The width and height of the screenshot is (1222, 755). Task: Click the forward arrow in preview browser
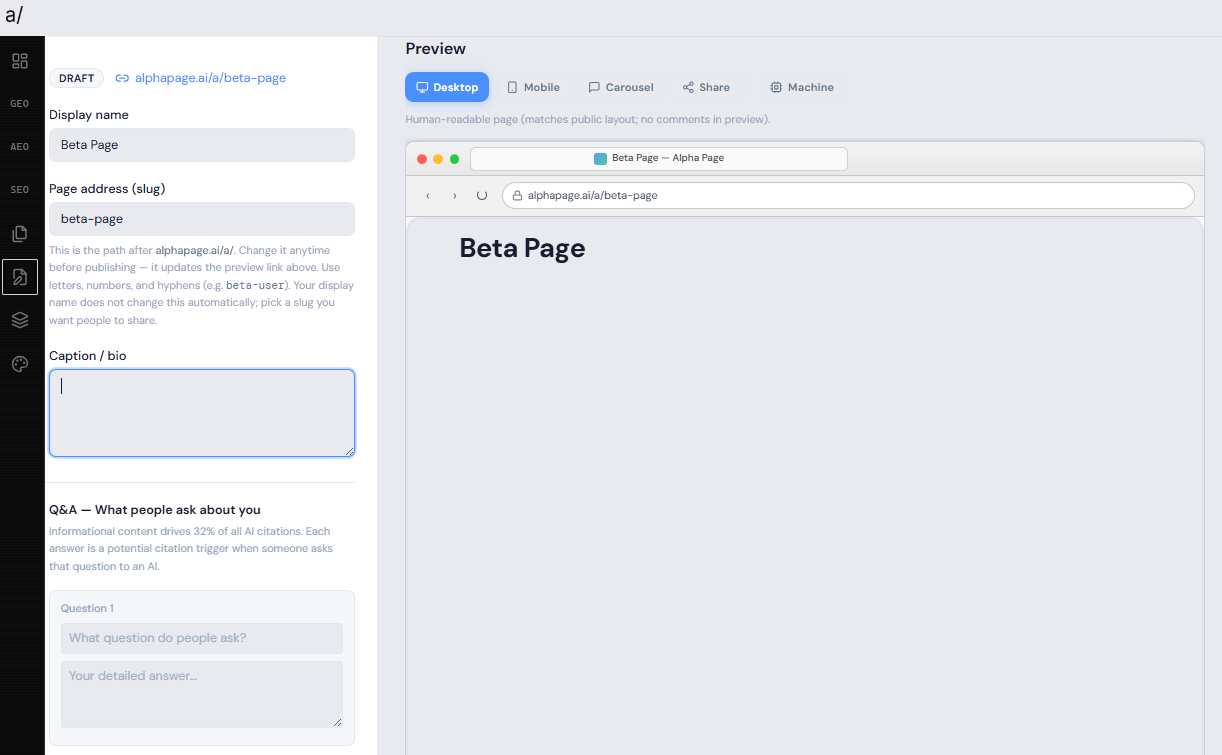[455, 196]
